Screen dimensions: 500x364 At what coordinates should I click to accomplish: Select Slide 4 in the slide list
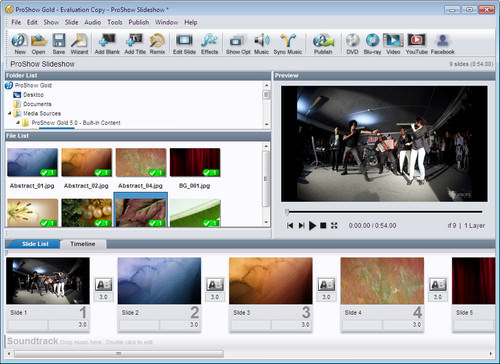pos(382,281)
